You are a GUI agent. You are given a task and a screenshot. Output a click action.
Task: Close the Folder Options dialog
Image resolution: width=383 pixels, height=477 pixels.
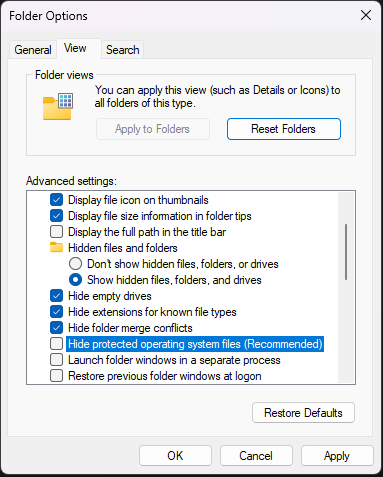[366, 15]
